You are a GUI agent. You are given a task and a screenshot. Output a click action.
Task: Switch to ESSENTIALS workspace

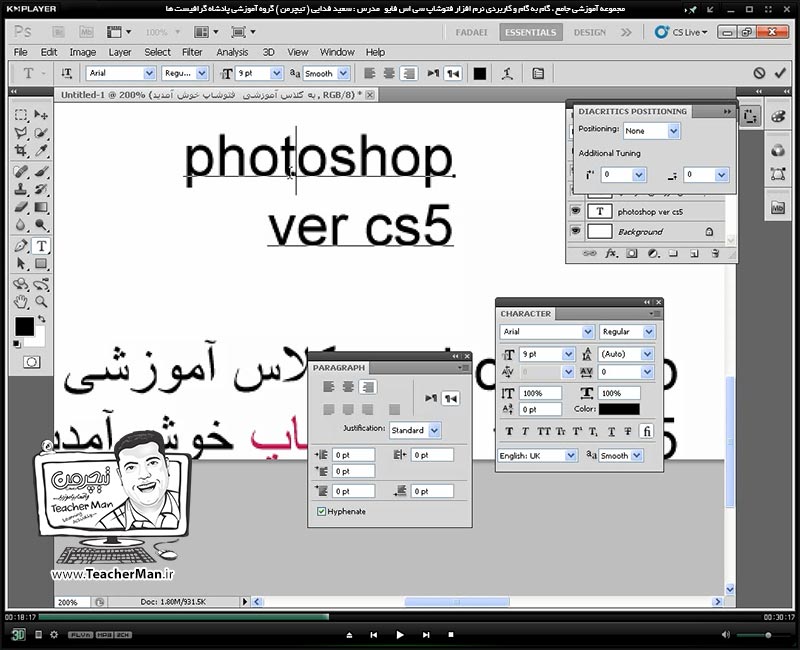pos(531,32)
